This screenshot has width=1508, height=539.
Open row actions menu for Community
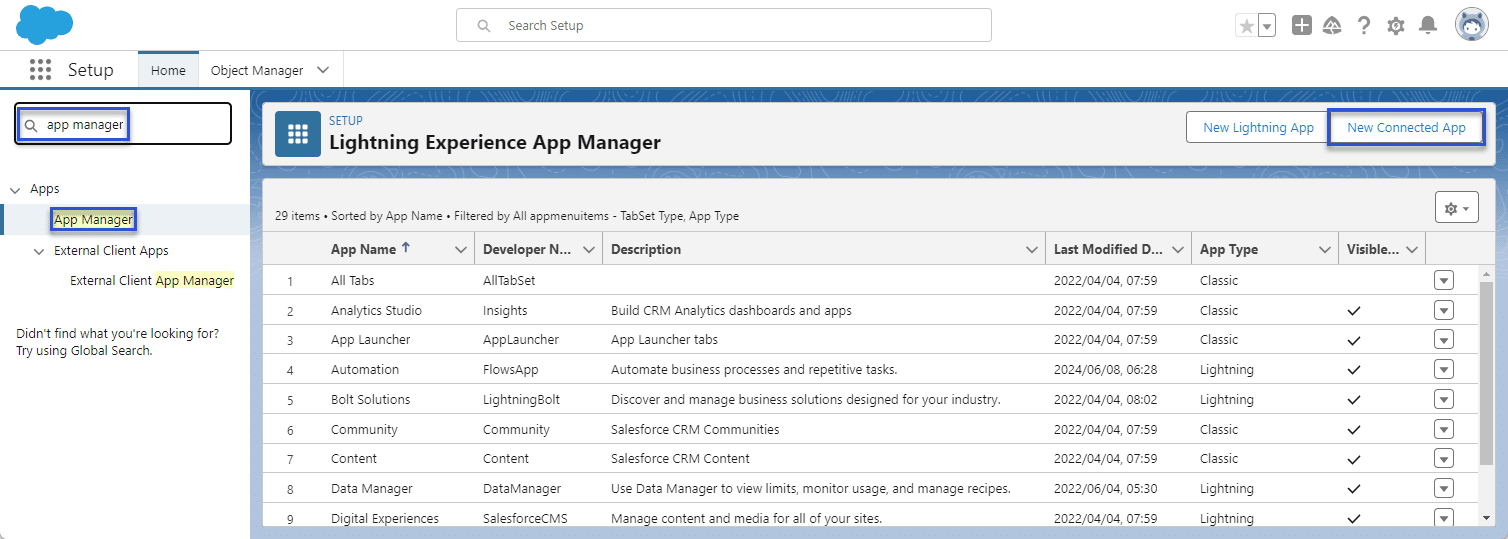click(1443, 429)
